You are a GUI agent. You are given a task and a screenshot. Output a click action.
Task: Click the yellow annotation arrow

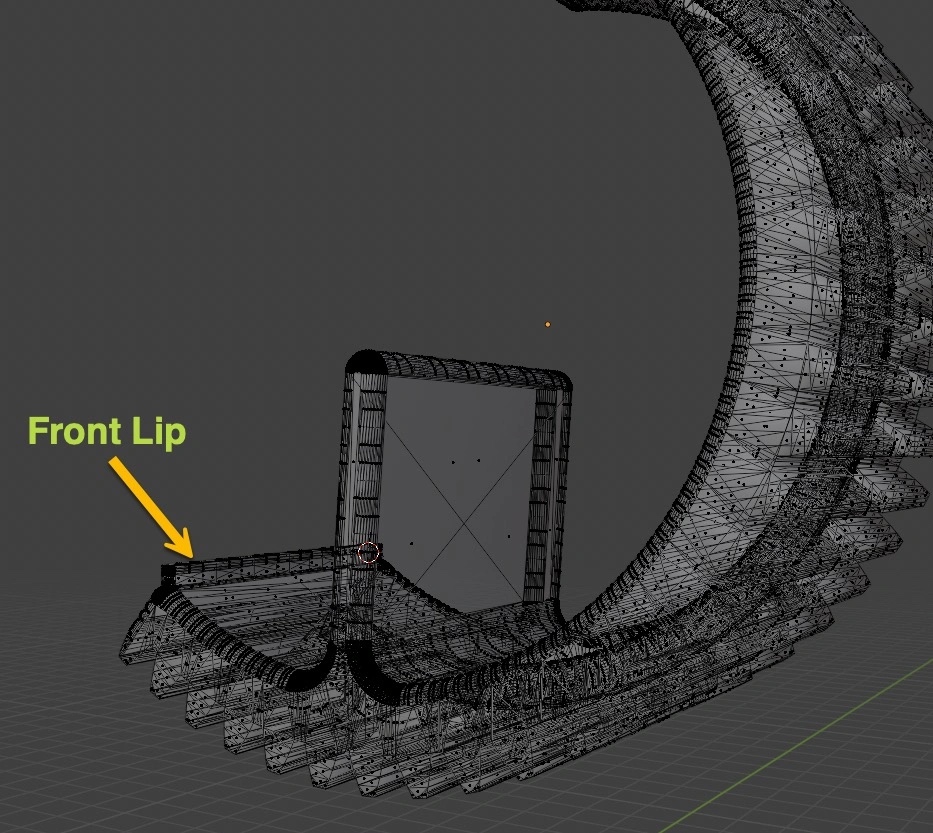tap(152, 505)
